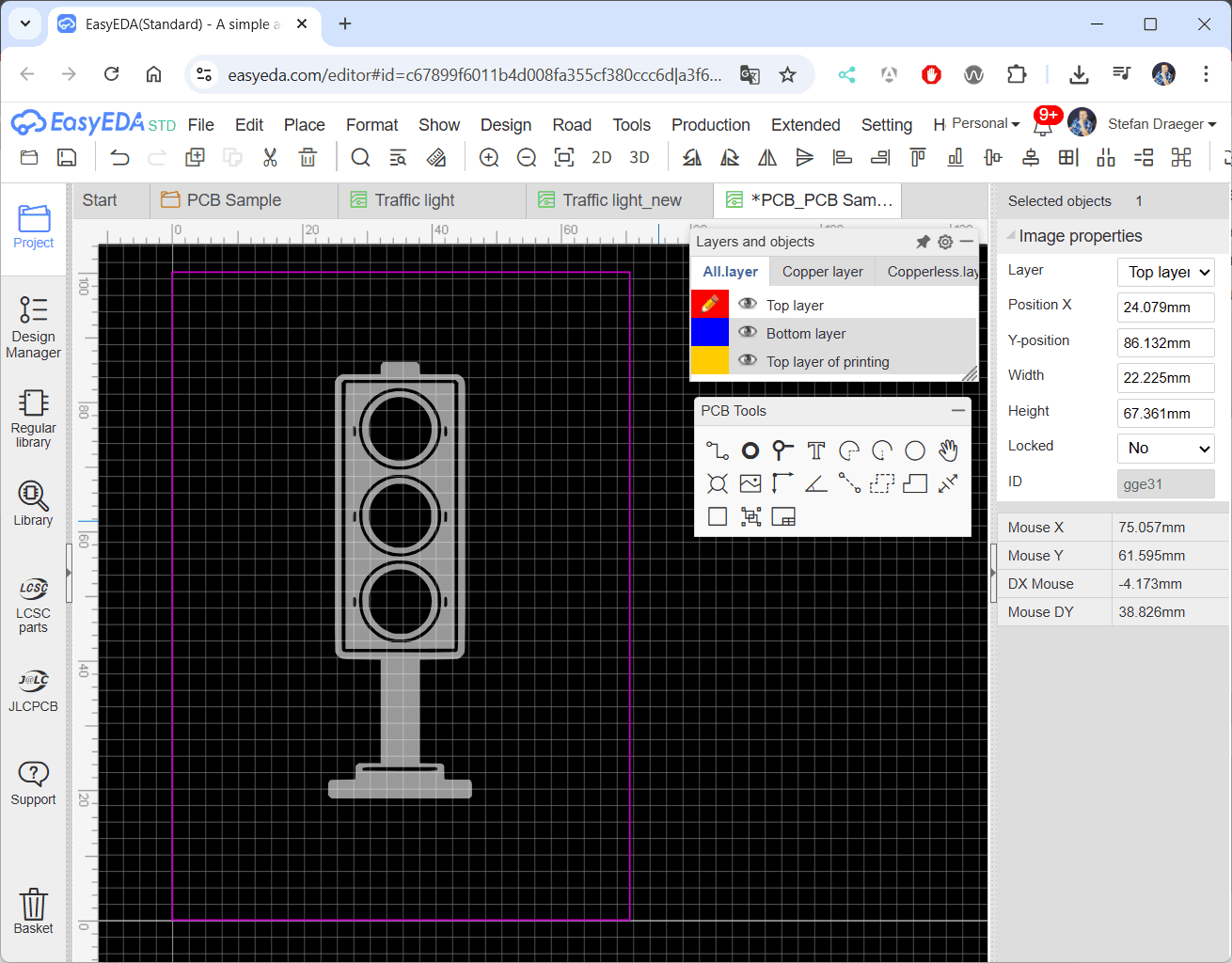Toggle the Top layer of printing visibility

[748, 360]
